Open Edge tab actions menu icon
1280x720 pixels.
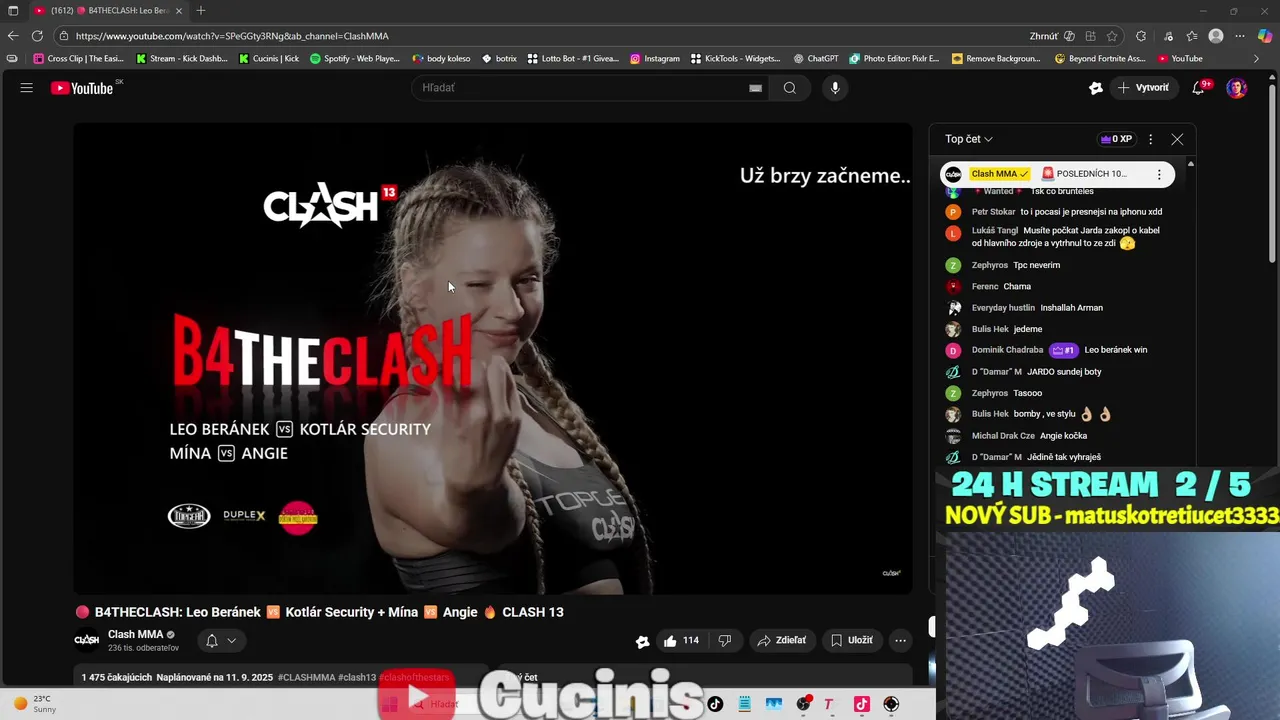tap(12, 10)
